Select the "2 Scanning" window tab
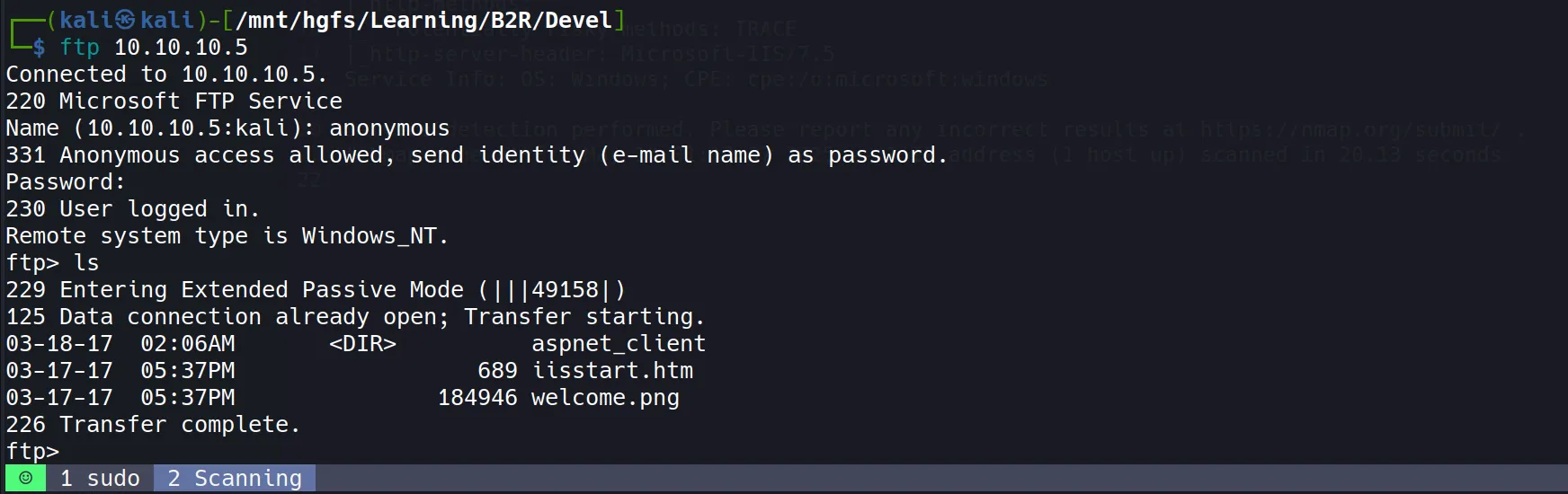 point(235,478)
